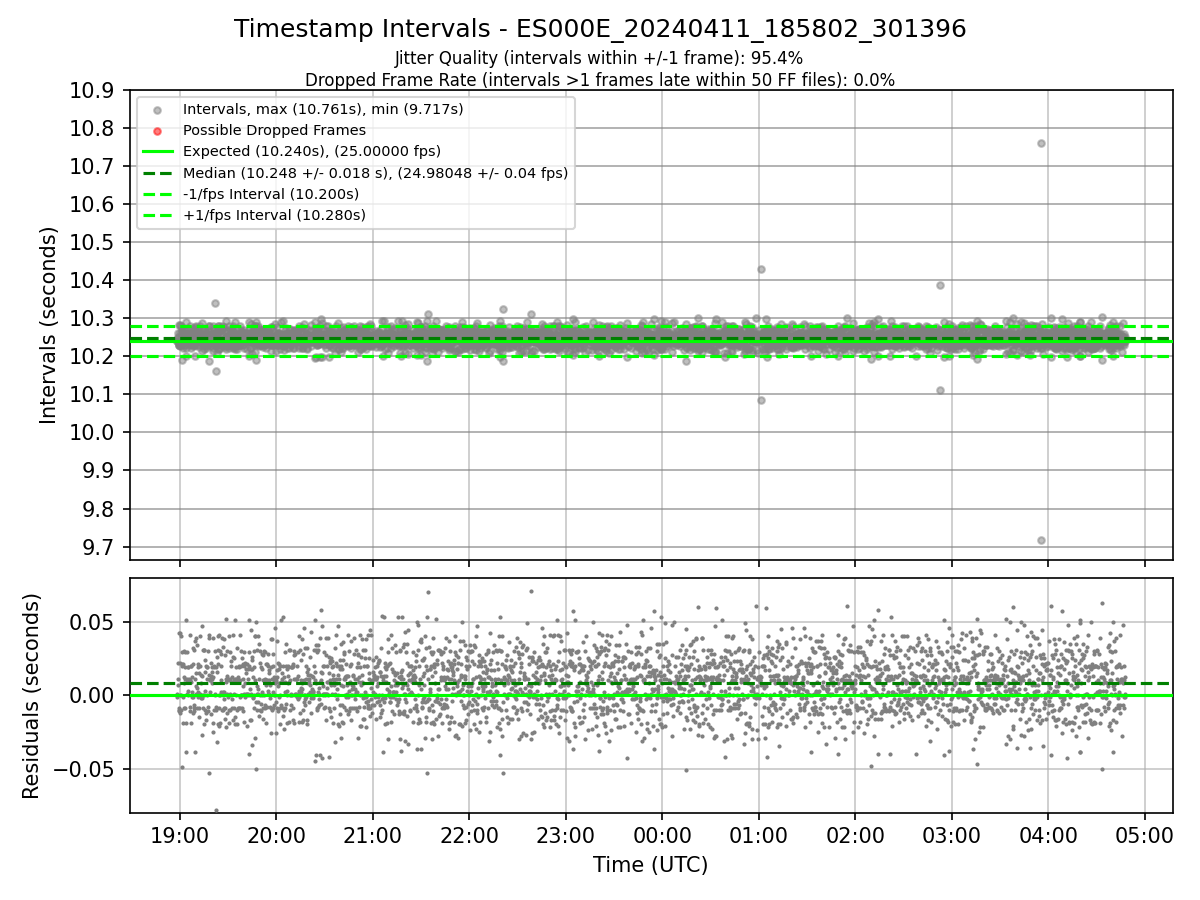The image size is (1200, 900).
Task: Click the red marker beside Possible Dropped Frames
Action: click(157, 131)
